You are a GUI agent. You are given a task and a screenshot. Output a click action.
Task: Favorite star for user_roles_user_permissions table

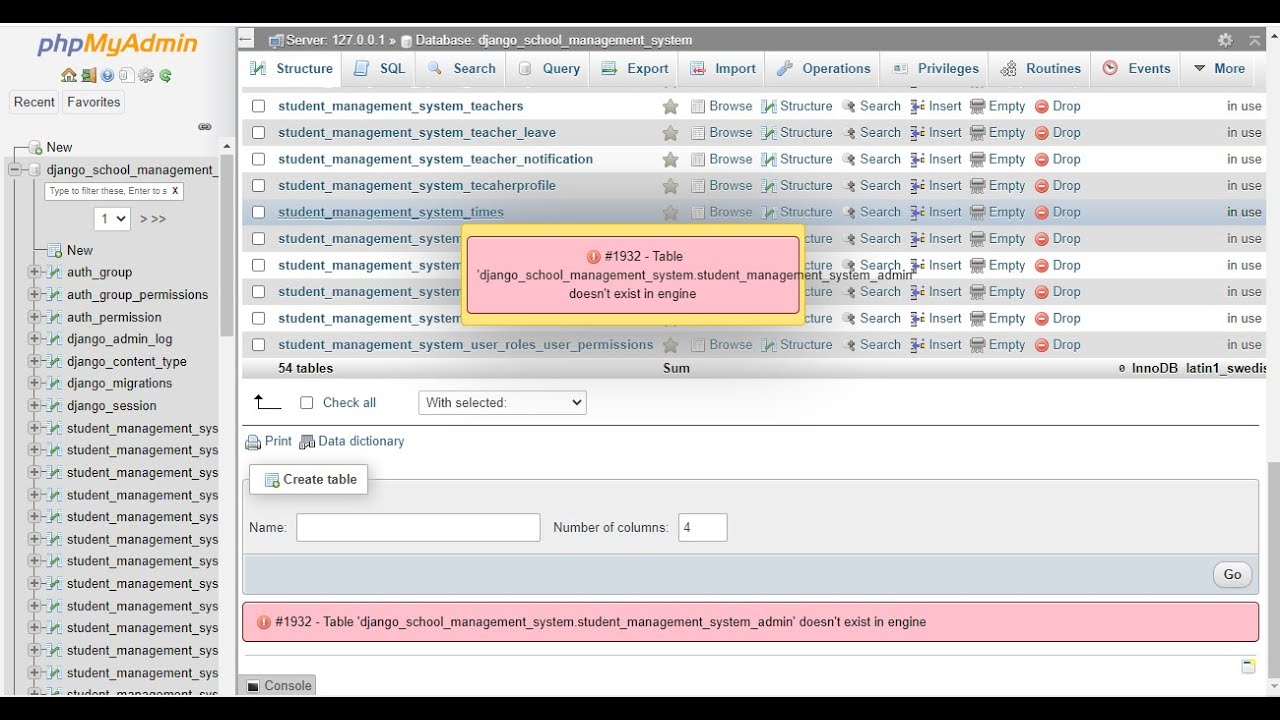pyautogui.click(x=670, y=345)
